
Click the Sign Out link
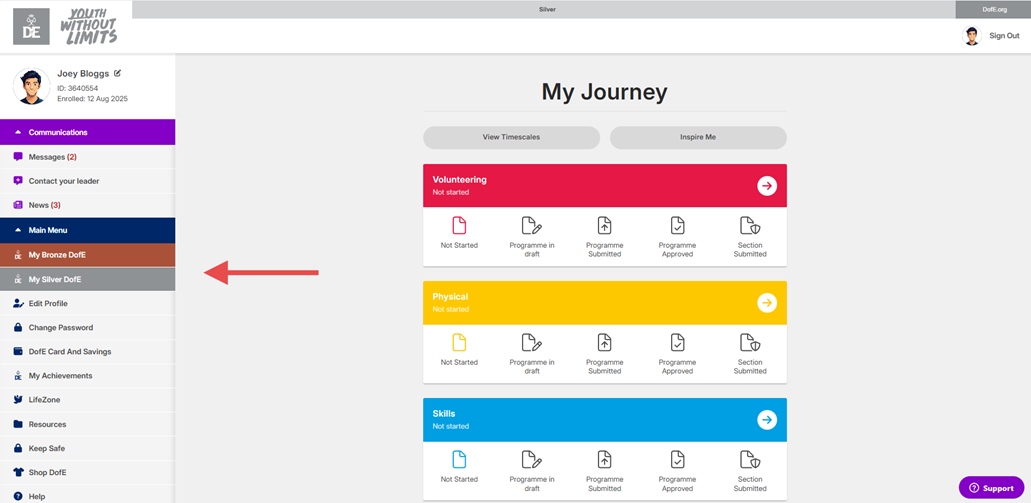(x=1004, y=36)
